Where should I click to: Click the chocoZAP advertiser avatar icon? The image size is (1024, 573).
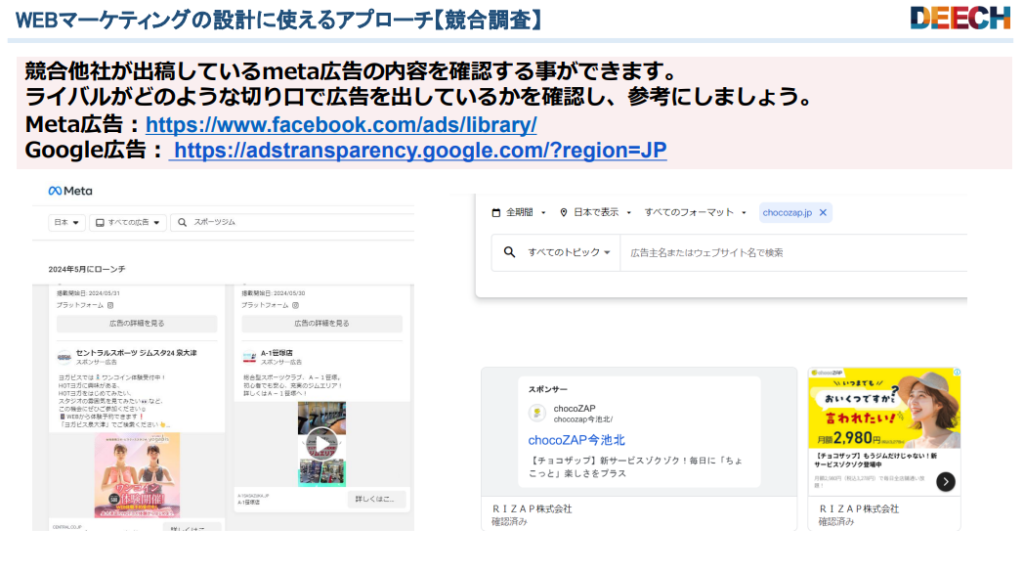(x=537, y=412)
